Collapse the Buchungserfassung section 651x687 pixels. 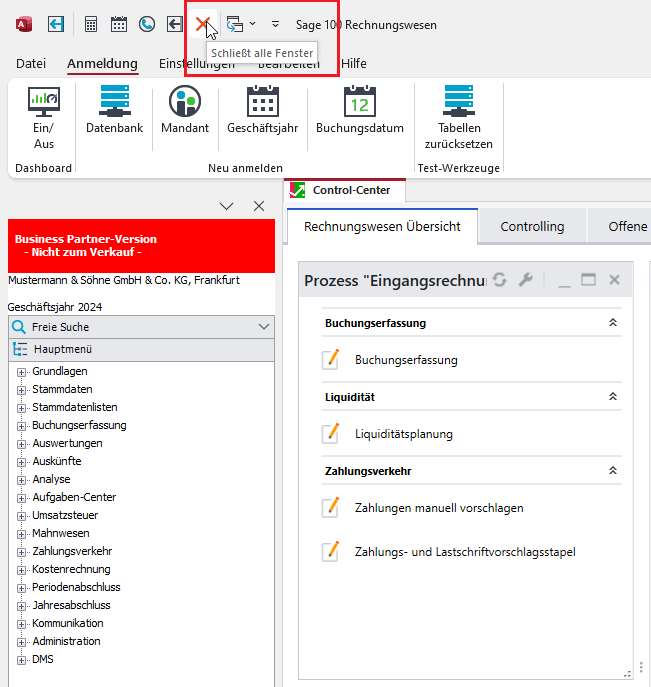tap(612, 323)
